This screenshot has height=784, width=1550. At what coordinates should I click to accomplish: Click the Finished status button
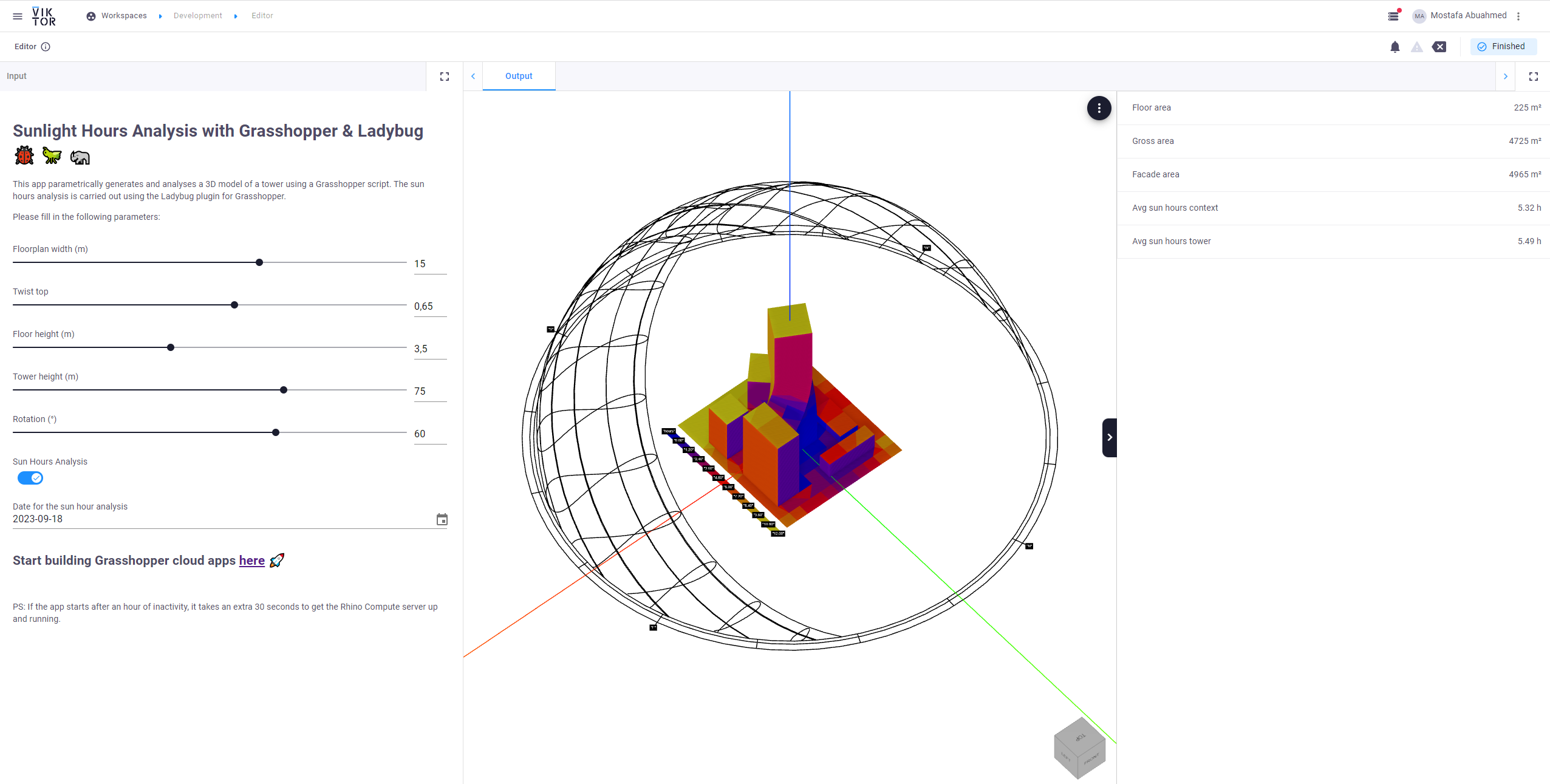pyautogui.click(x=1502, y=47)
